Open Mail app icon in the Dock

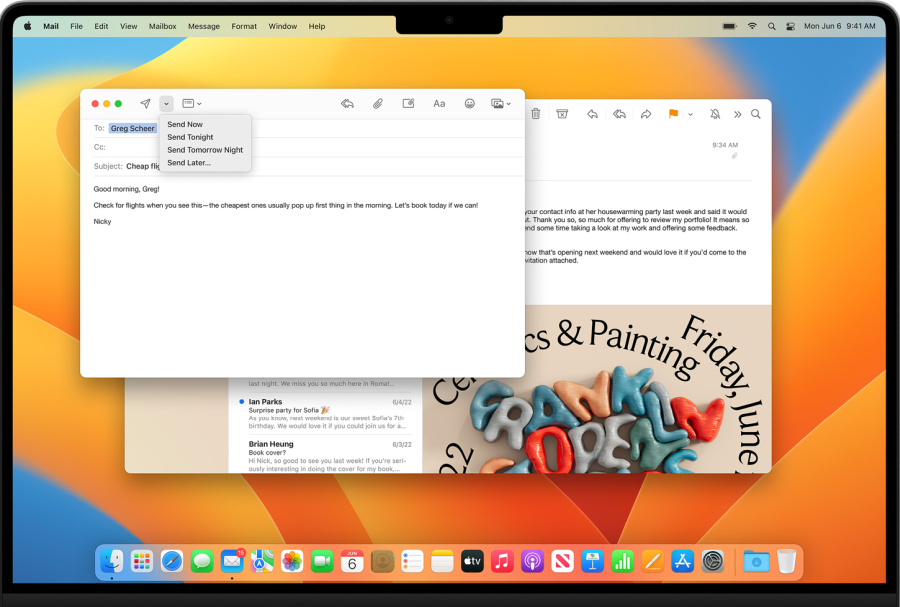coord(232,561)
